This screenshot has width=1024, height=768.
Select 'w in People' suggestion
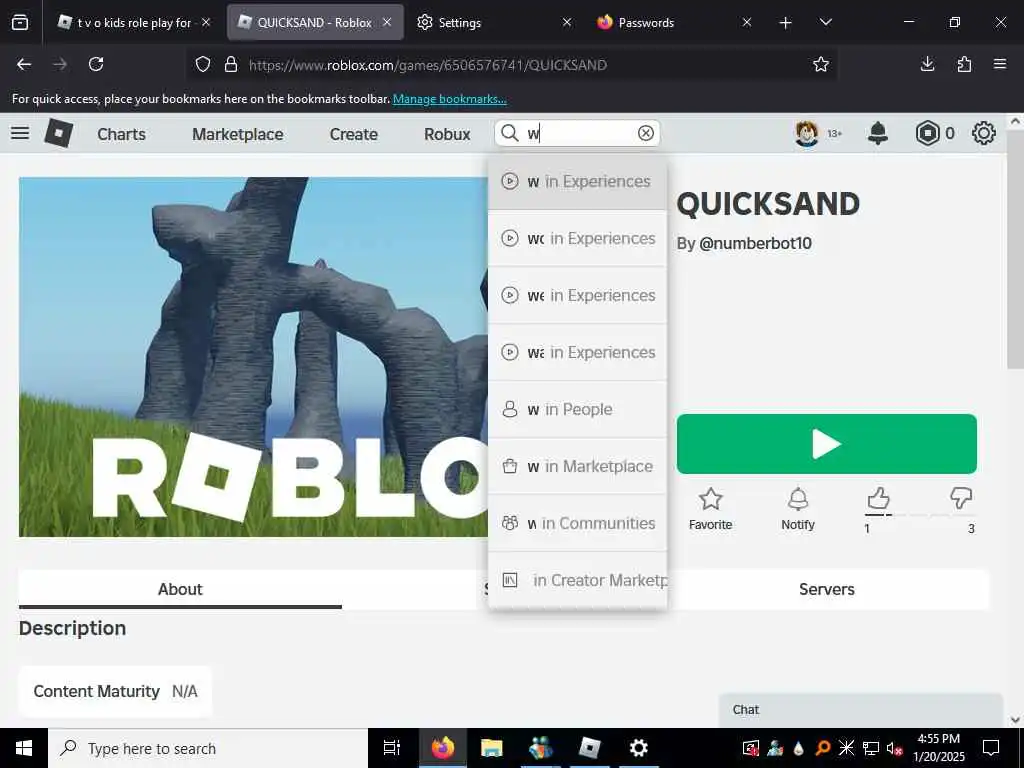click(x=577, y=409)
